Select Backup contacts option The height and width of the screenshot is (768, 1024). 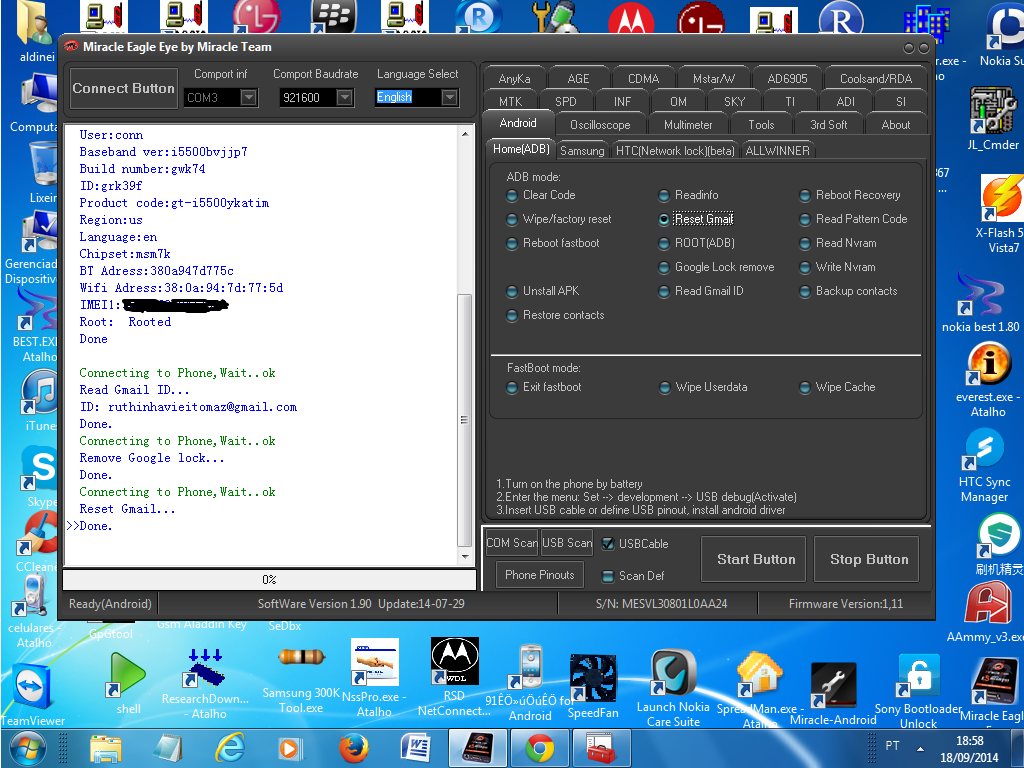click(x=848, y=291)
